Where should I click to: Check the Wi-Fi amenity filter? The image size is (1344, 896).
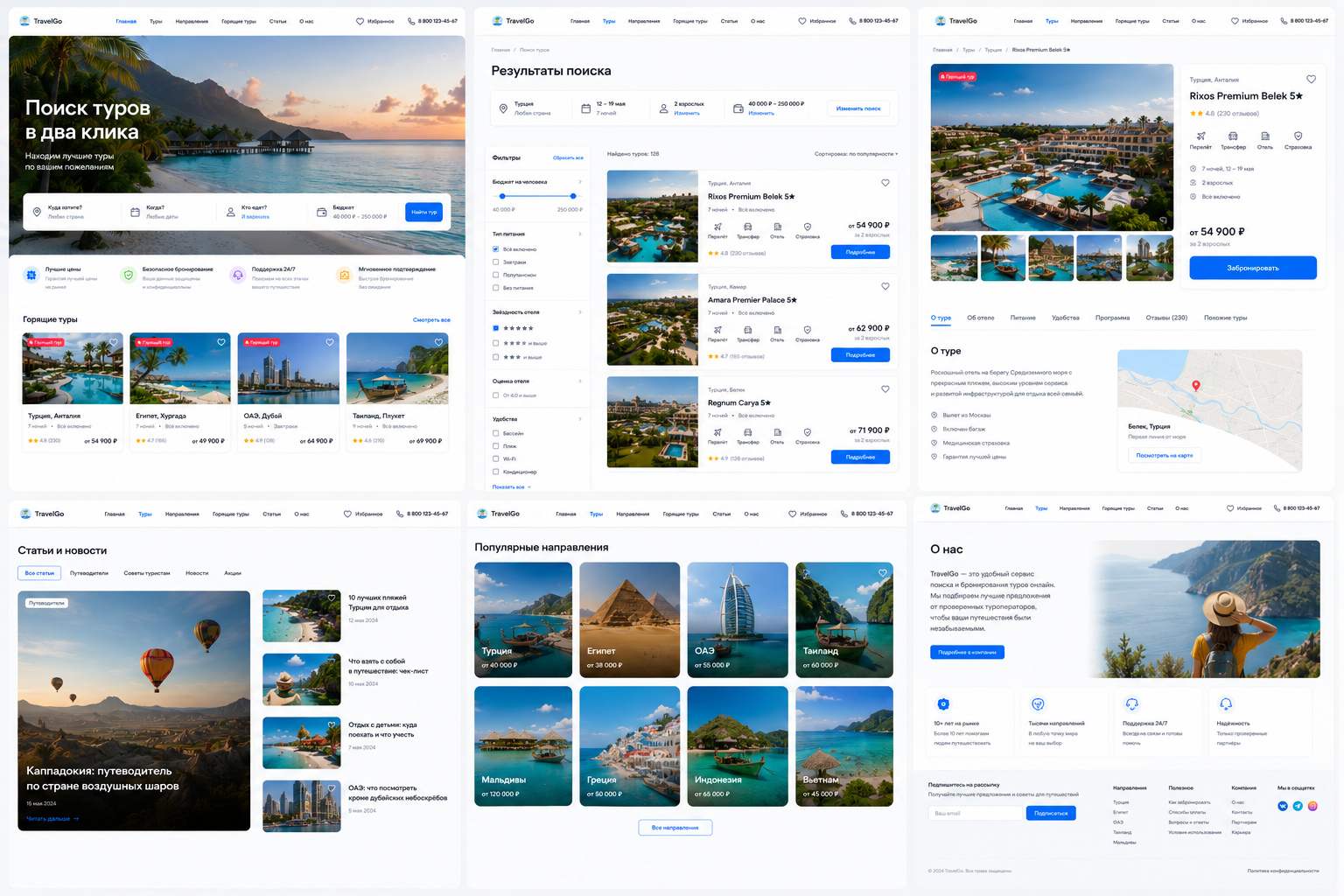pyautogui.click(x=495, y=458)
